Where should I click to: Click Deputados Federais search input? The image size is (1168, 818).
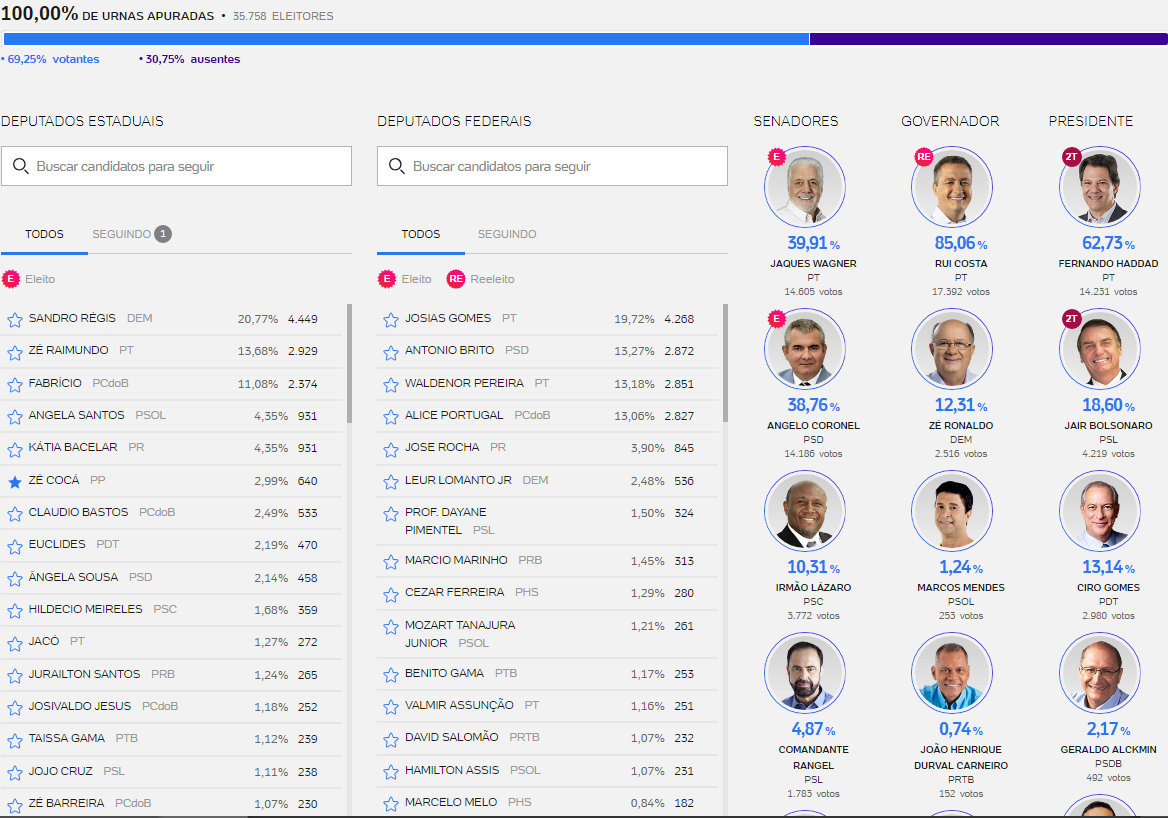click(x=565, y=166)
